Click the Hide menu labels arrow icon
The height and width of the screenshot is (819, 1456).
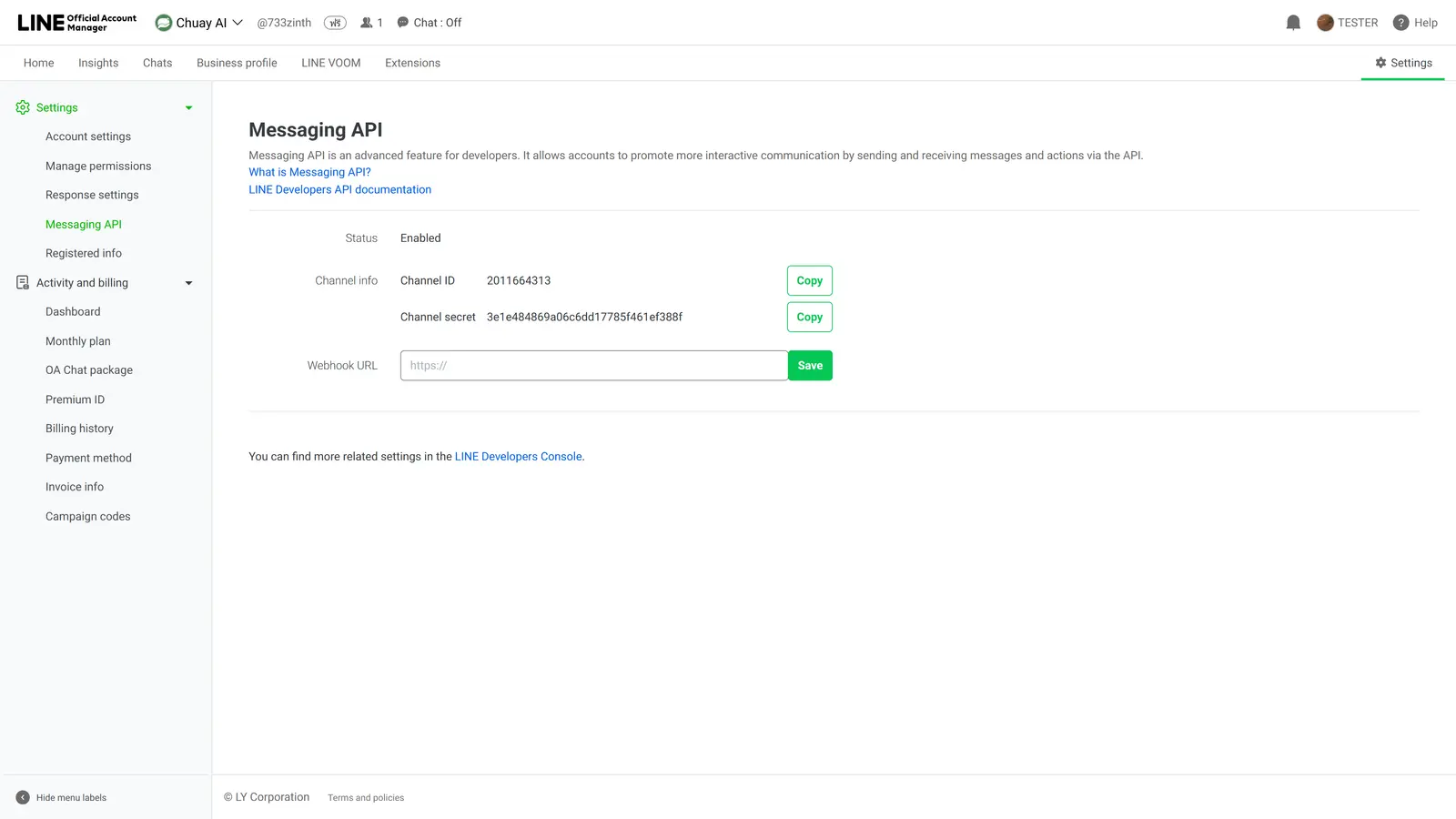coord(23,797)
